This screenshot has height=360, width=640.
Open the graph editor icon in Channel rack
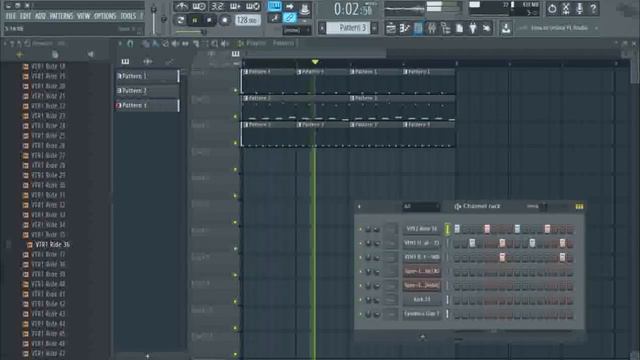click(579, 207)
